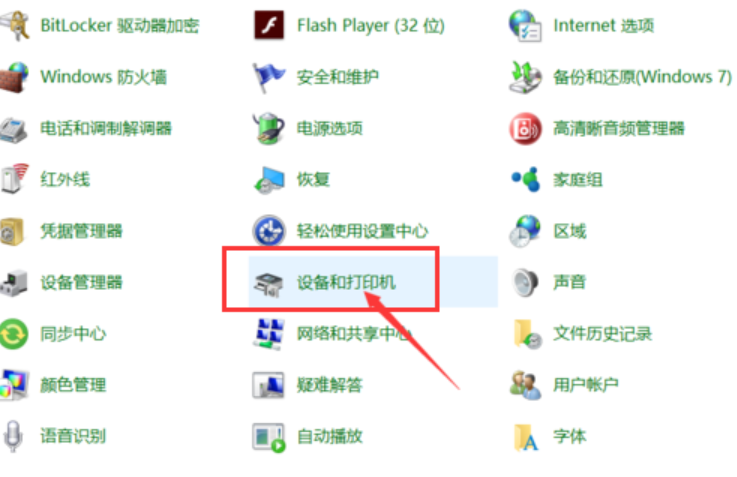
Task: Click the Flash Player (32 位) icon
Action: [269, 25]
